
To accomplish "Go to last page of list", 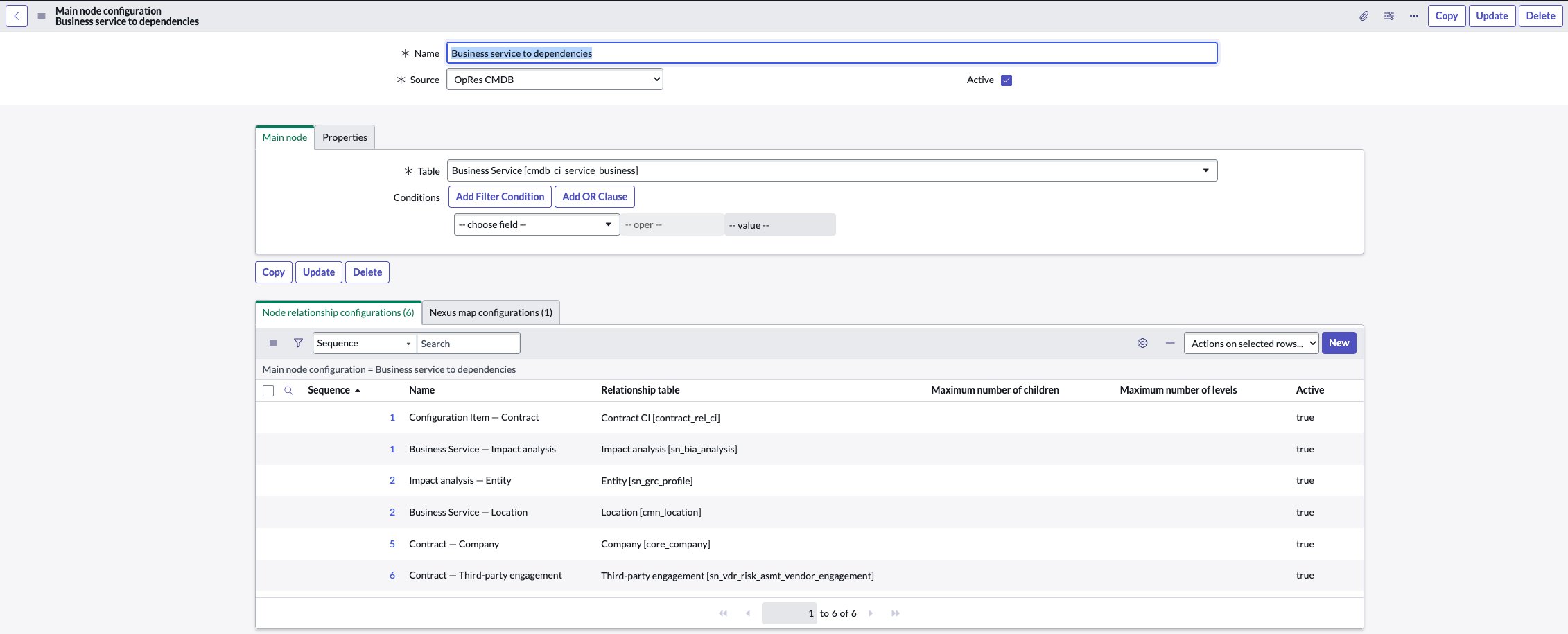I will tap(896, 613).
